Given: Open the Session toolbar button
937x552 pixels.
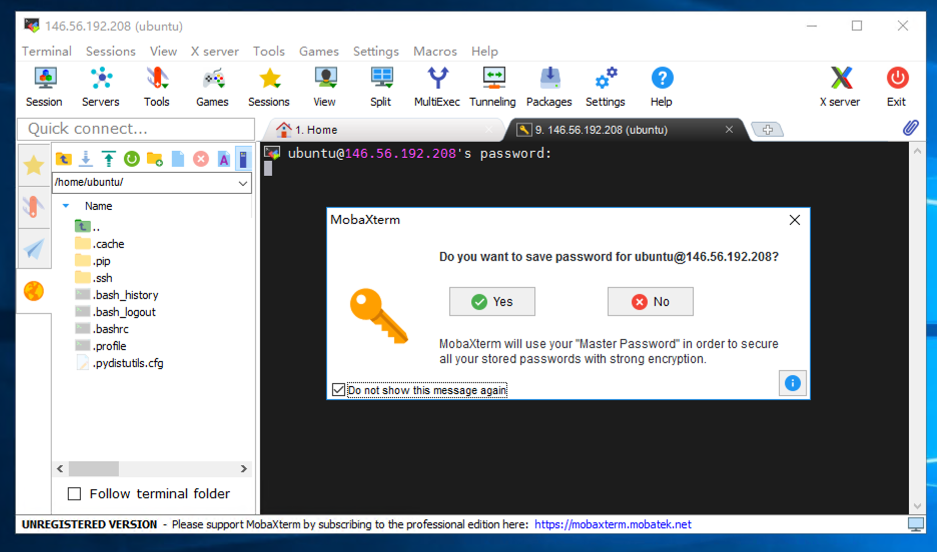Looking at the screenshot, I should (x=44, y=87).
